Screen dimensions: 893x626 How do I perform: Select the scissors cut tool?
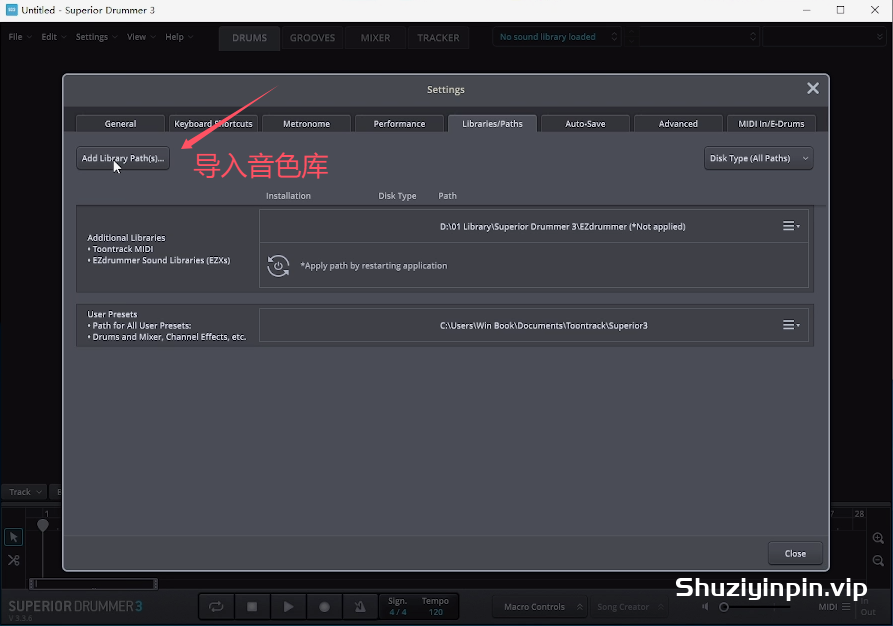click(x=14, y=560)
